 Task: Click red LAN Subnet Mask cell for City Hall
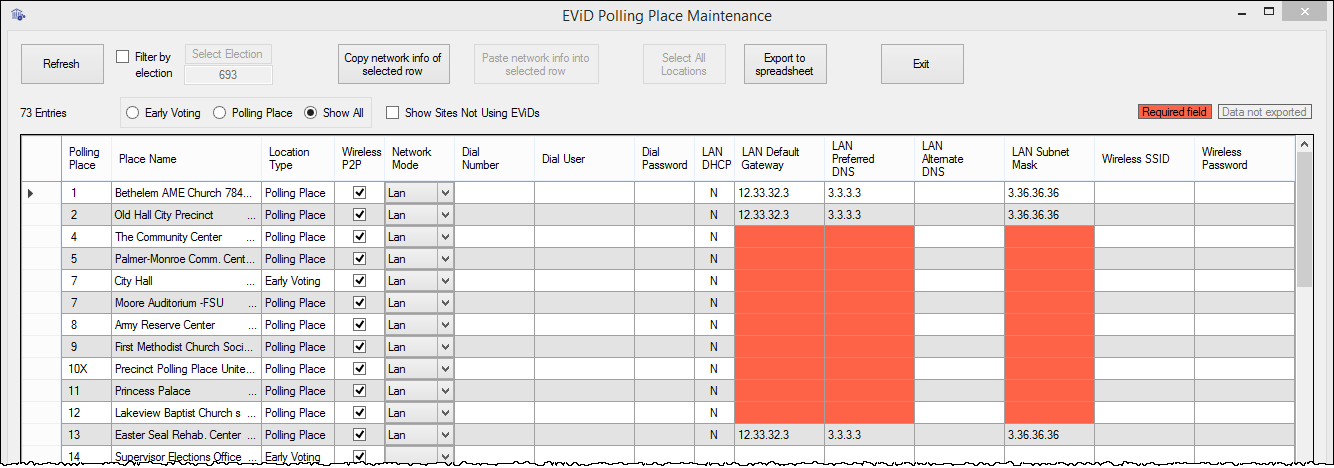[x=1049, y=281]
